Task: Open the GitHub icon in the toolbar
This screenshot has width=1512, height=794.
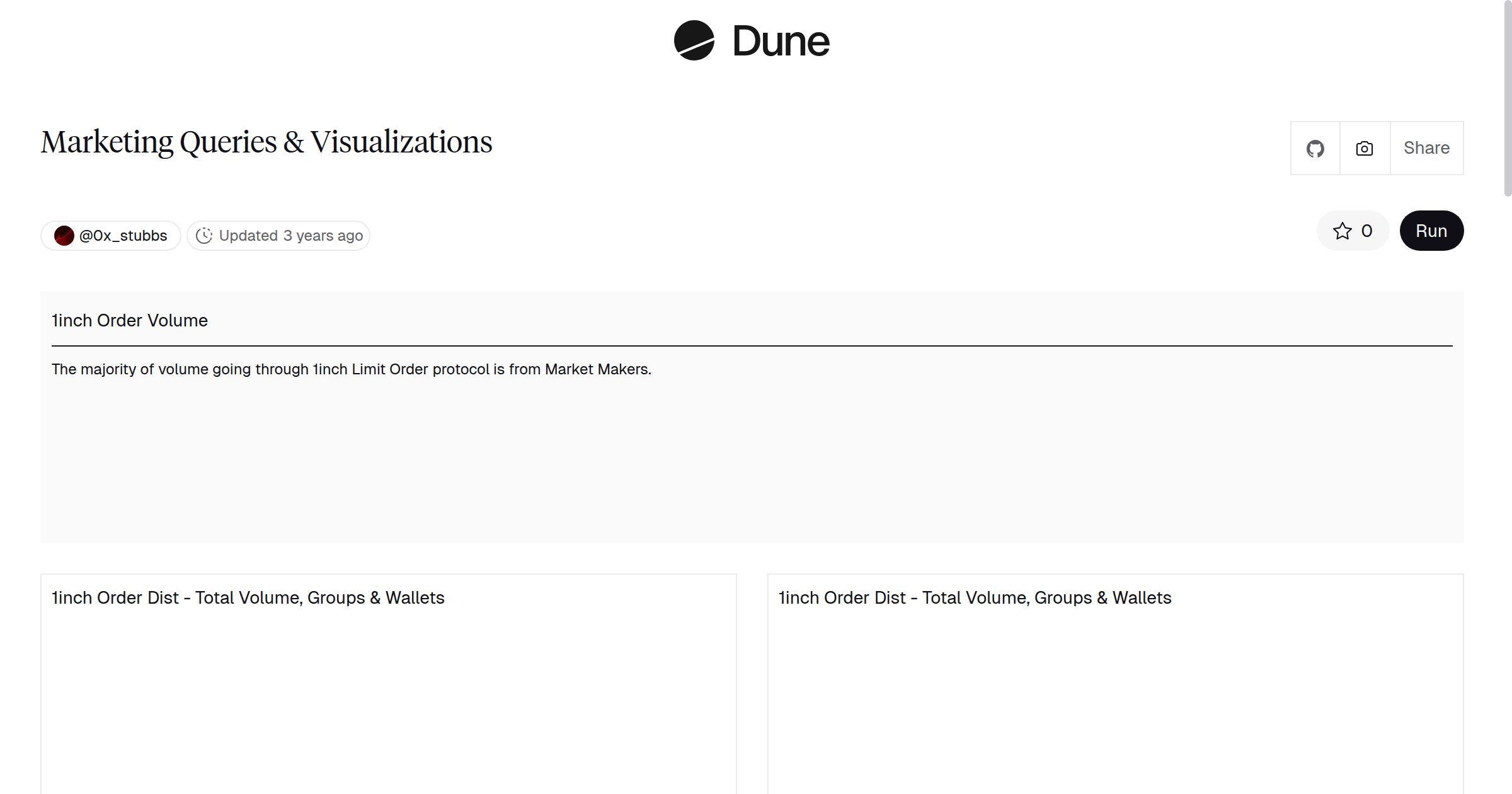Action: click(1315, 147)
